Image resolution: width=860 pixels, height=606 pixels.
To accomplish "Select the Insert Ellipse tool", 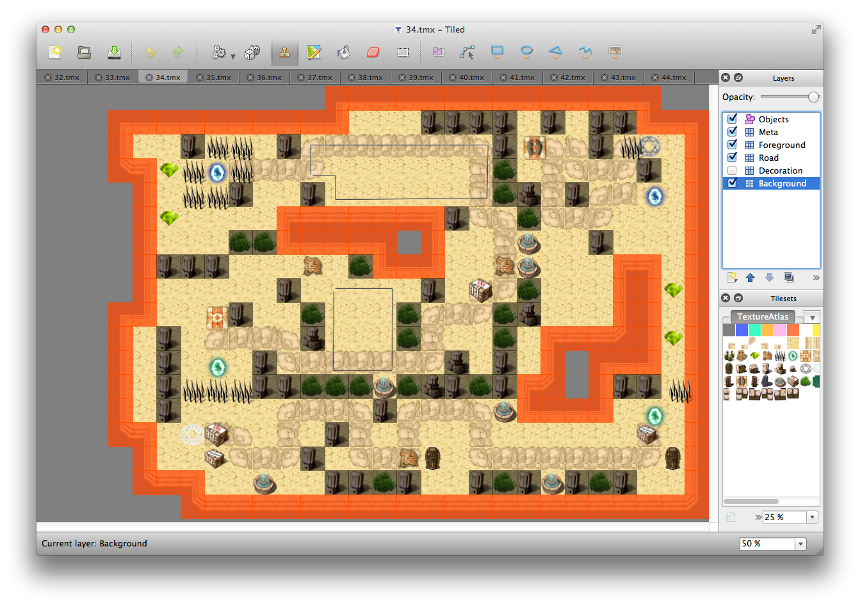I will [x=527, y=52].
